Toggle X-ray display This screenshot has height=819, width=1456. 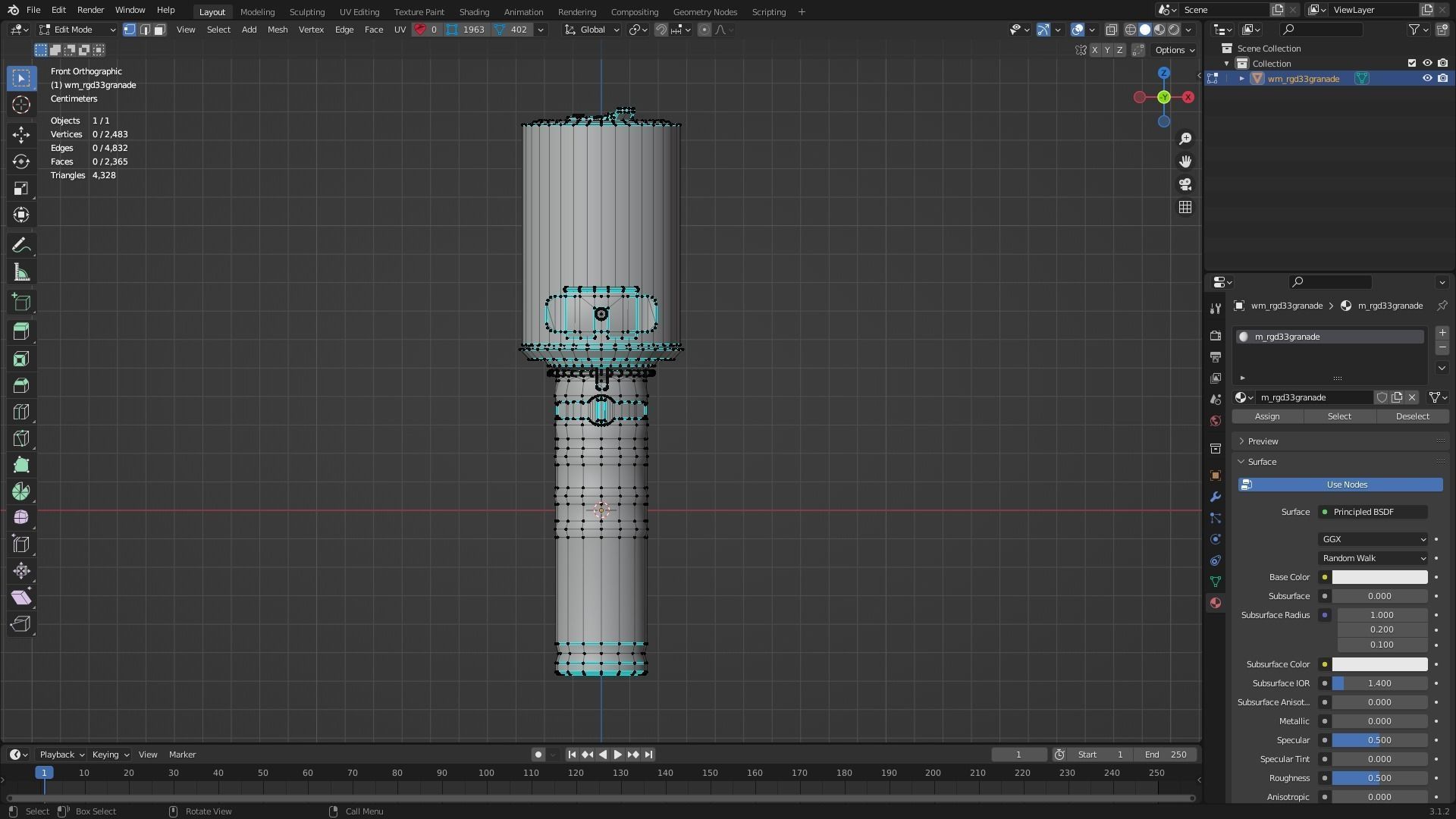[x=1111, y=30]
